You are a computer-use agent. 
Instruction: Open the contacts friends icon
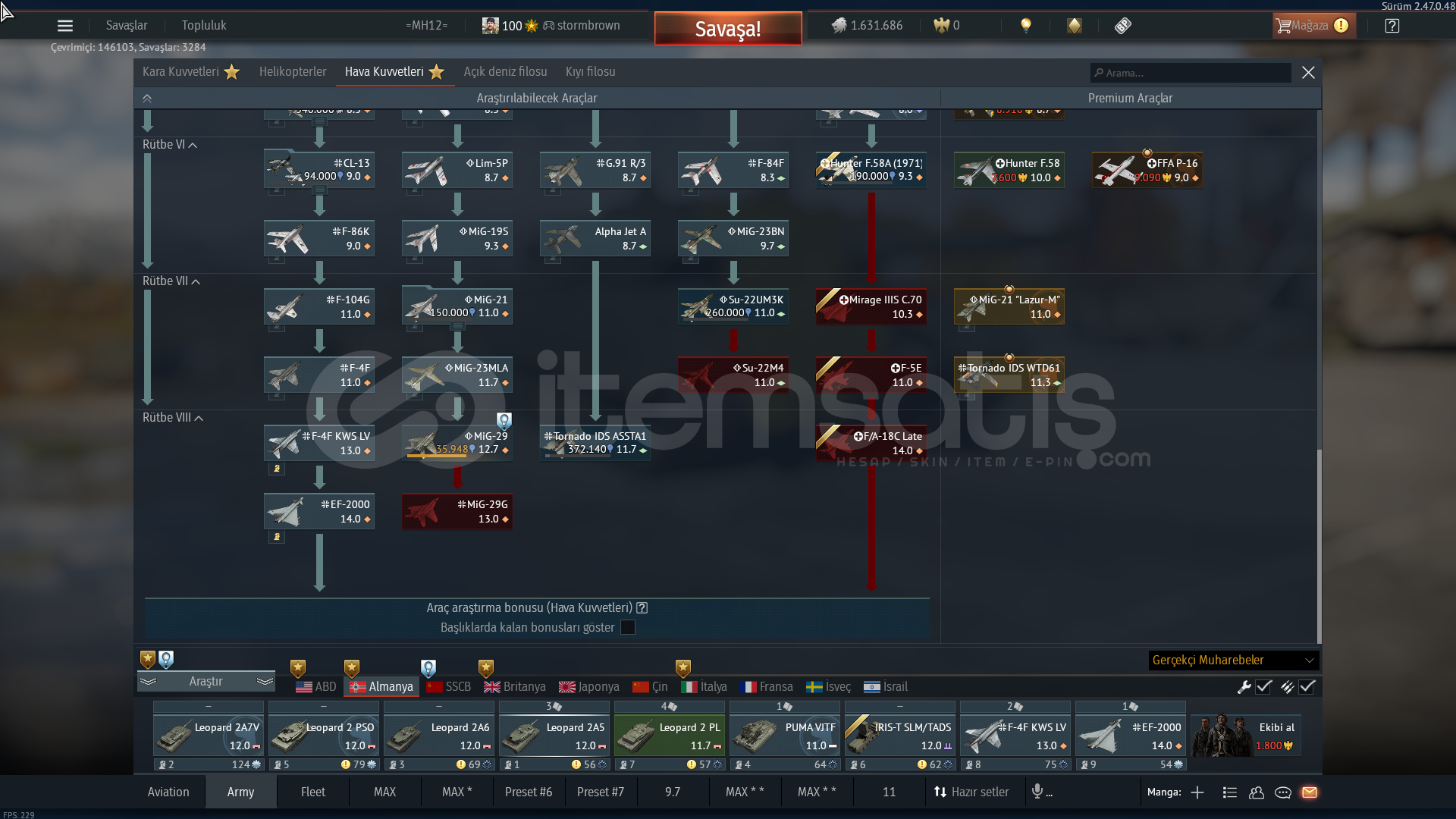(x=1257, y=792)
